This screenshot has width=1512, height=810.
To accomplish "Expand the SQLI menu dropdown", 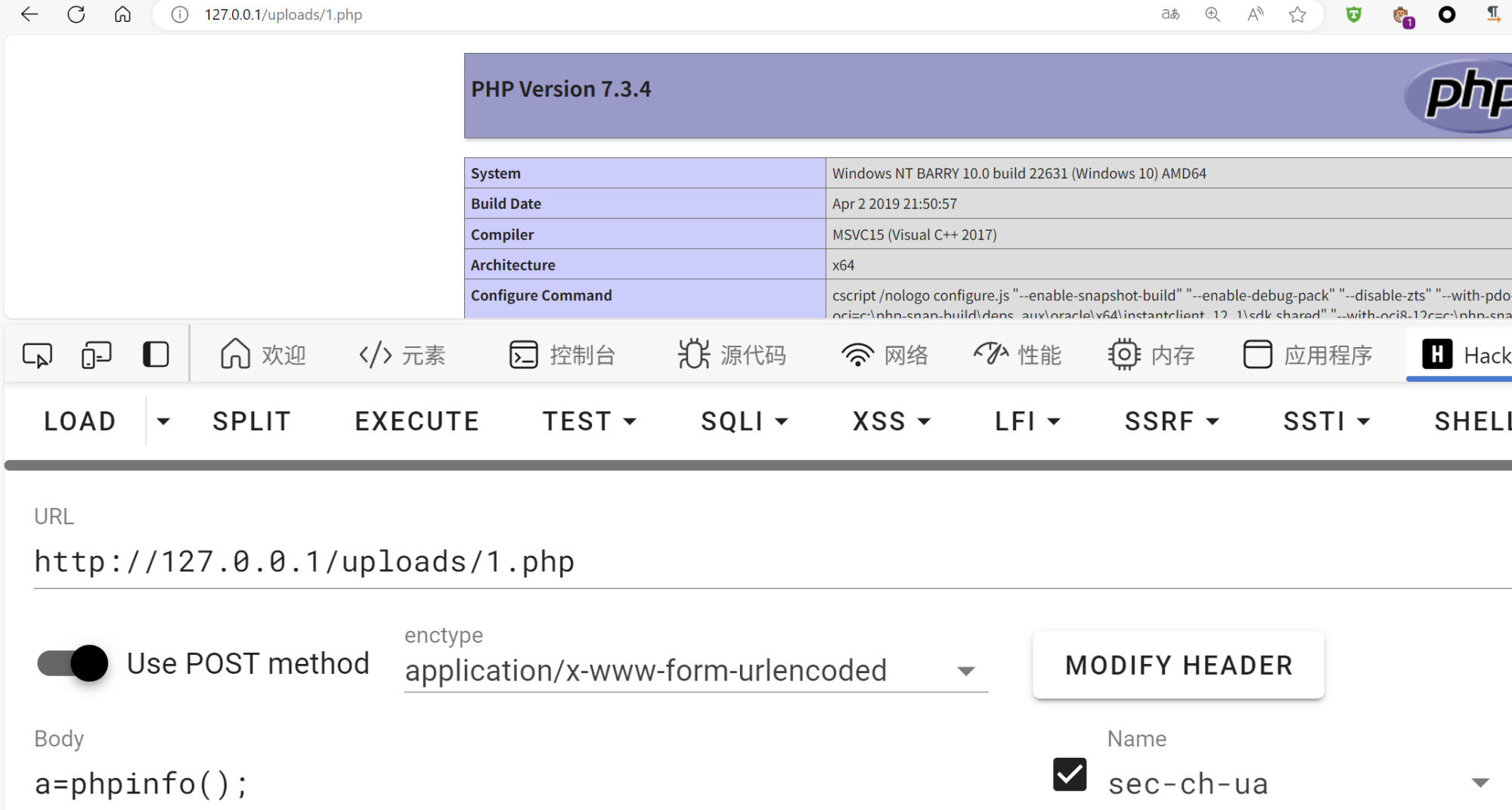I will click(744, 421).
